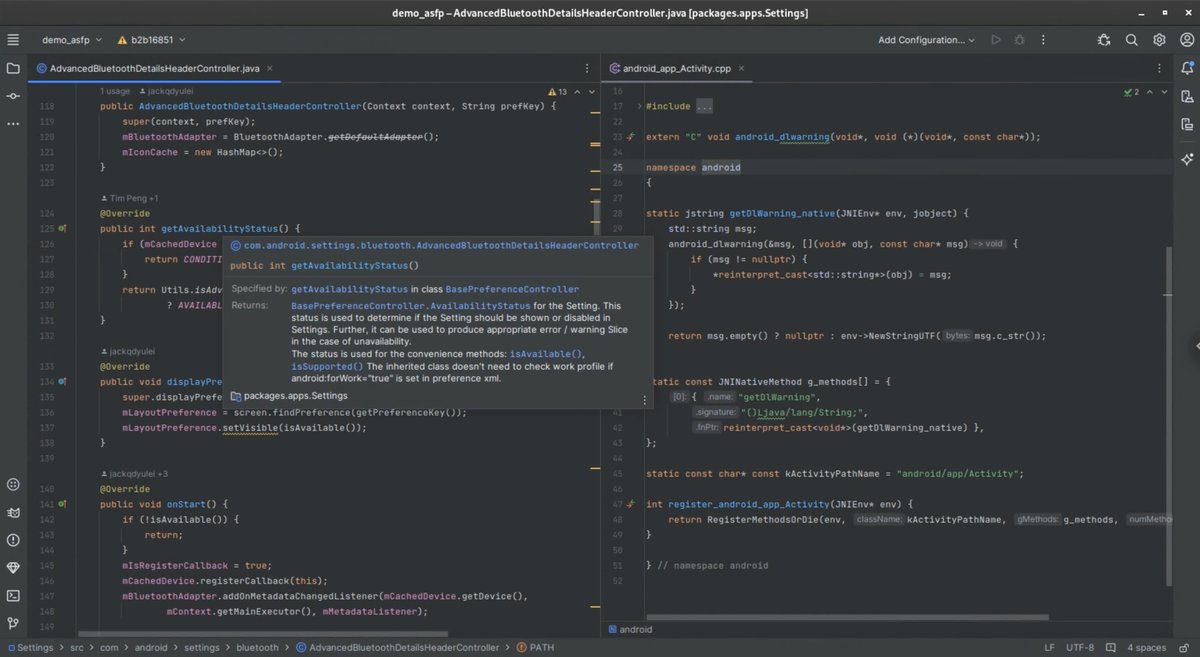Click the 1 usage inlay hint above constructor
Screen dimensions: 1200x657
[117, 91]
